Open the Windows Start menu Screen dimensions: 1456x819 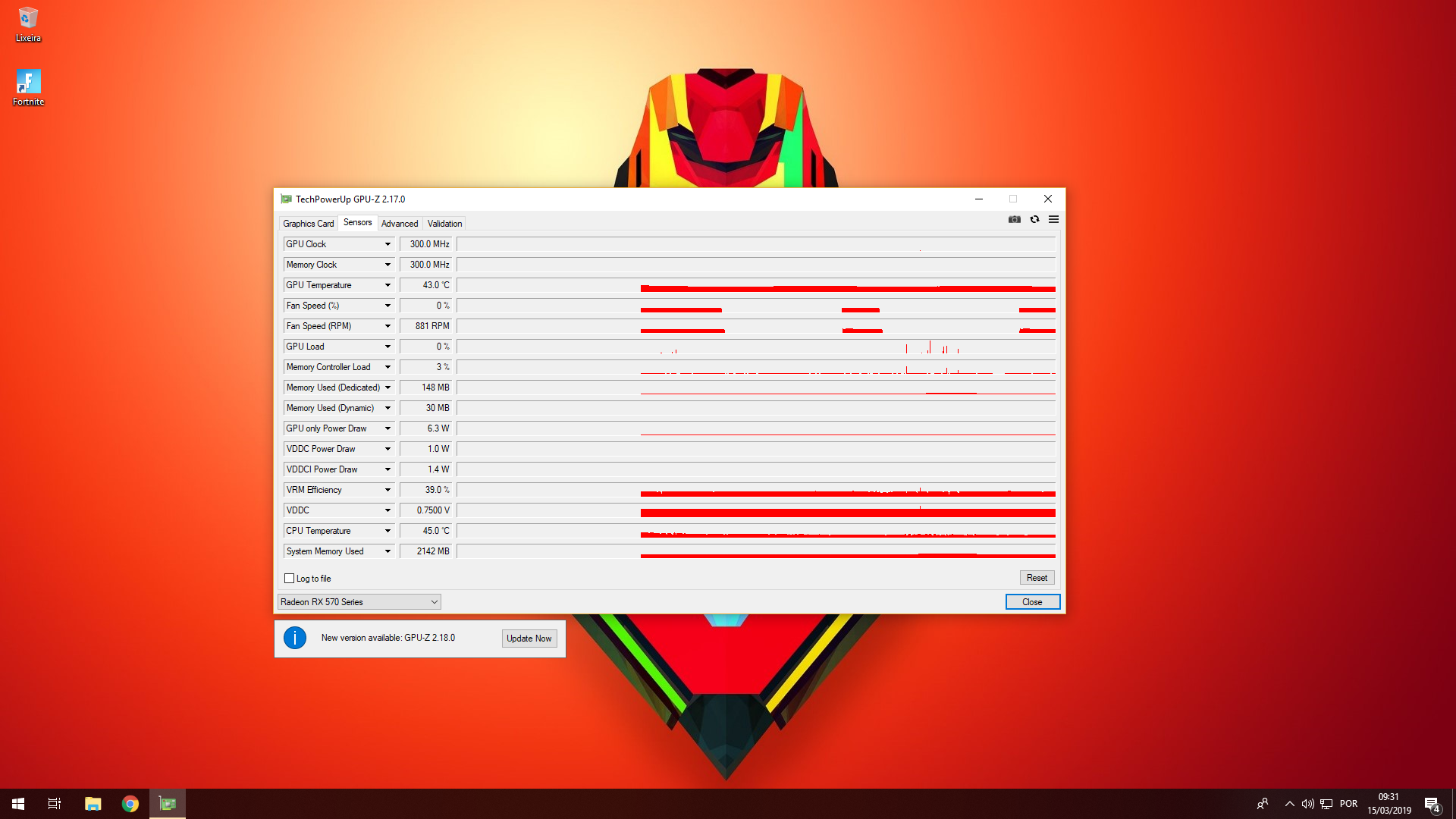pyautogui.click(x=18, y=804)
